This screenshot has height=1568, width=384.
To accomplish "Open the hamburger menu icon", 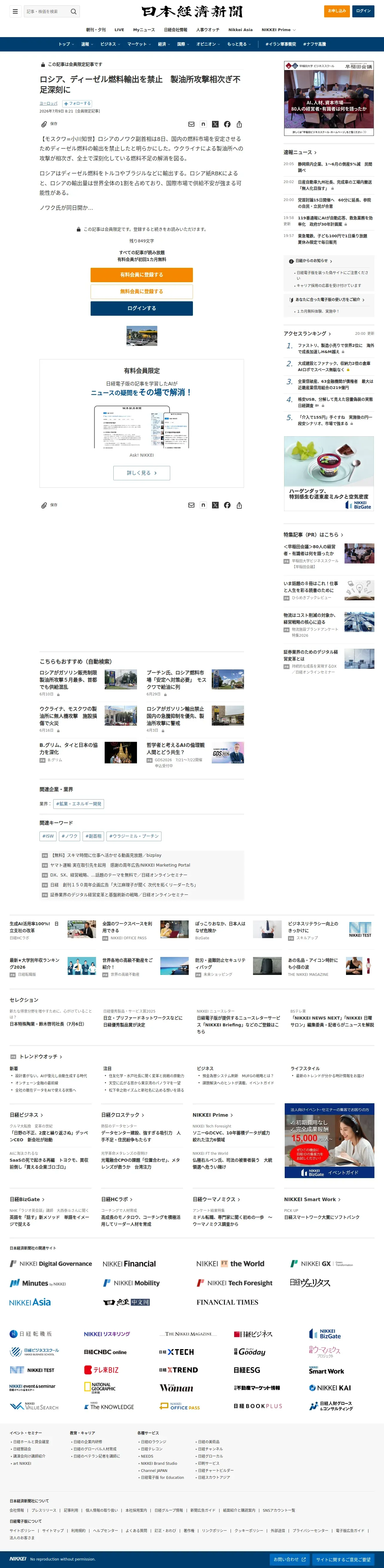I will [x=15, y=11].
